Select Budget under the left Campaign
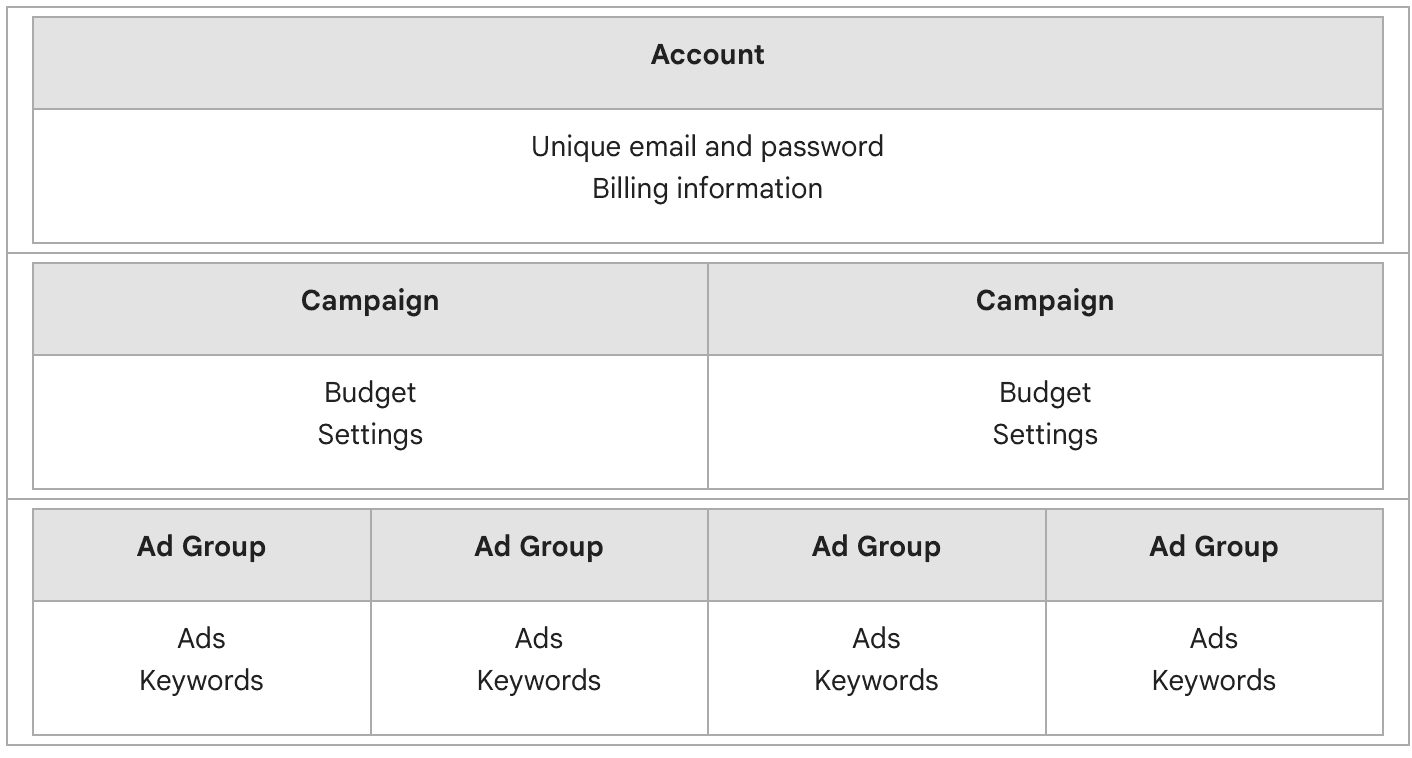1412x758 pixels. coord(370,393)
